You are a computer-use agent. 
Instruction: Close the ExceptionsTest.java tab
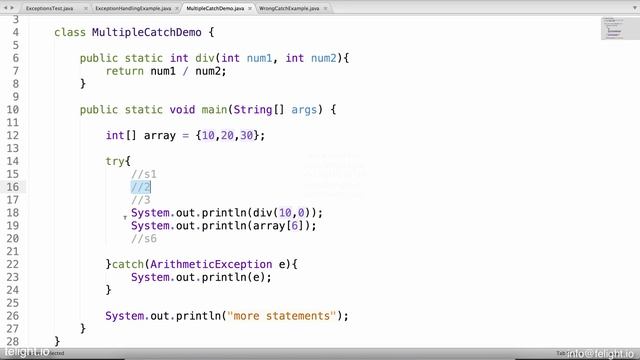click(x=86, y=8)
